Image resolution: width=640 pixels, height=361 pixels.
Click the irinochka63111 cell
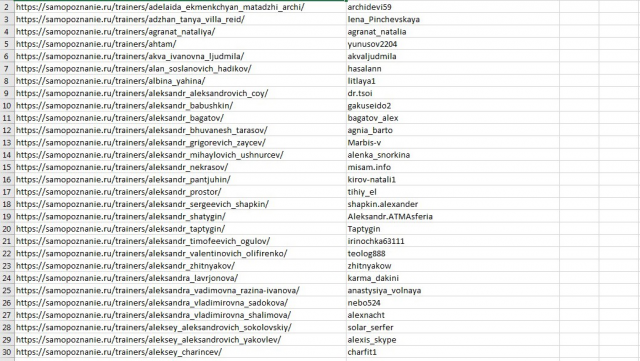click(x=453, y=241)
